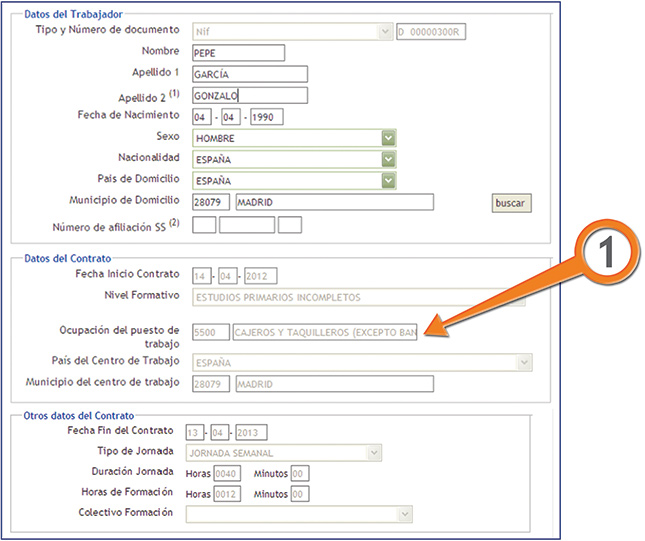The width and height of the screenshot is (645, 541).
Task: Click first Número de afiliación SS box
Action: pos(204,225)
